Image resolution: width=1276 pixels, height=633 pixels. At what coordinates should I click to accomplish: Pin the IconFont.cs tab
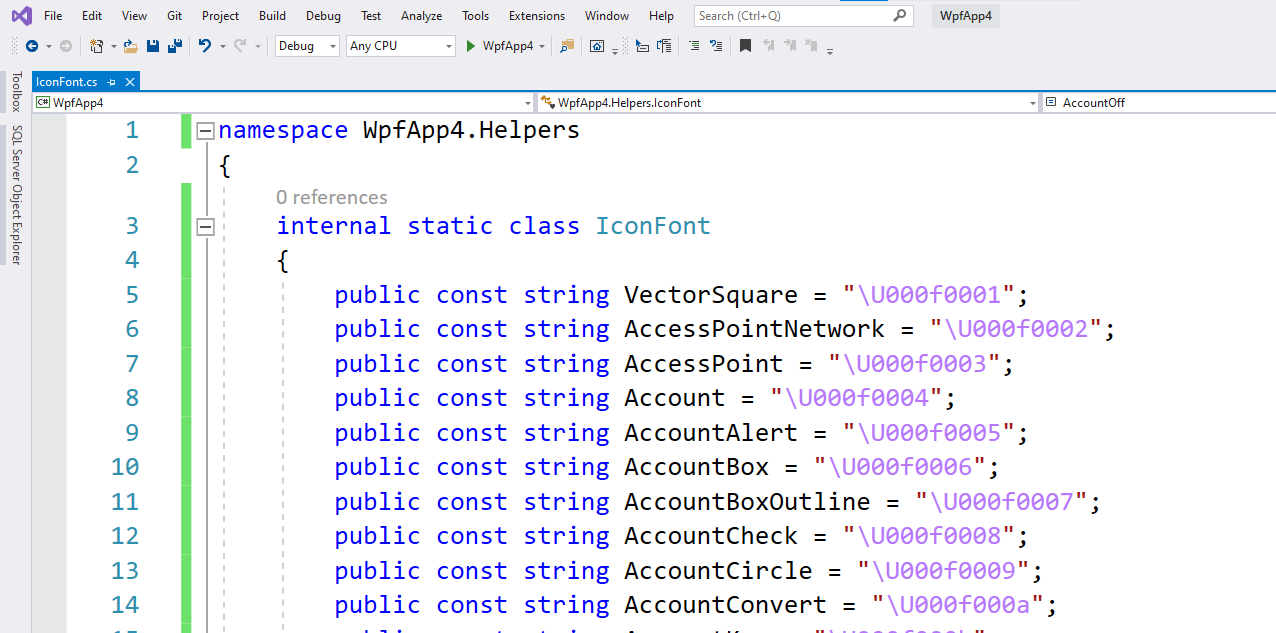click(x=112, y=82)
